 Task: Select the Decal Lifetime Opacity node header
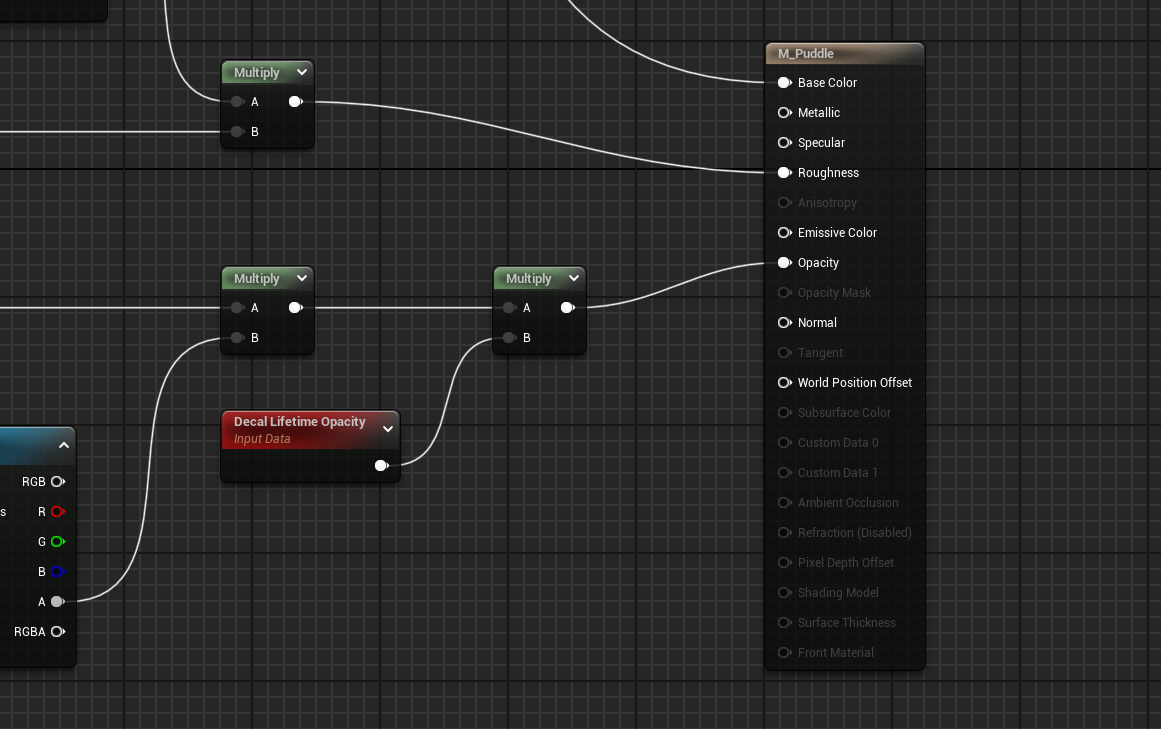pos(311,430)
